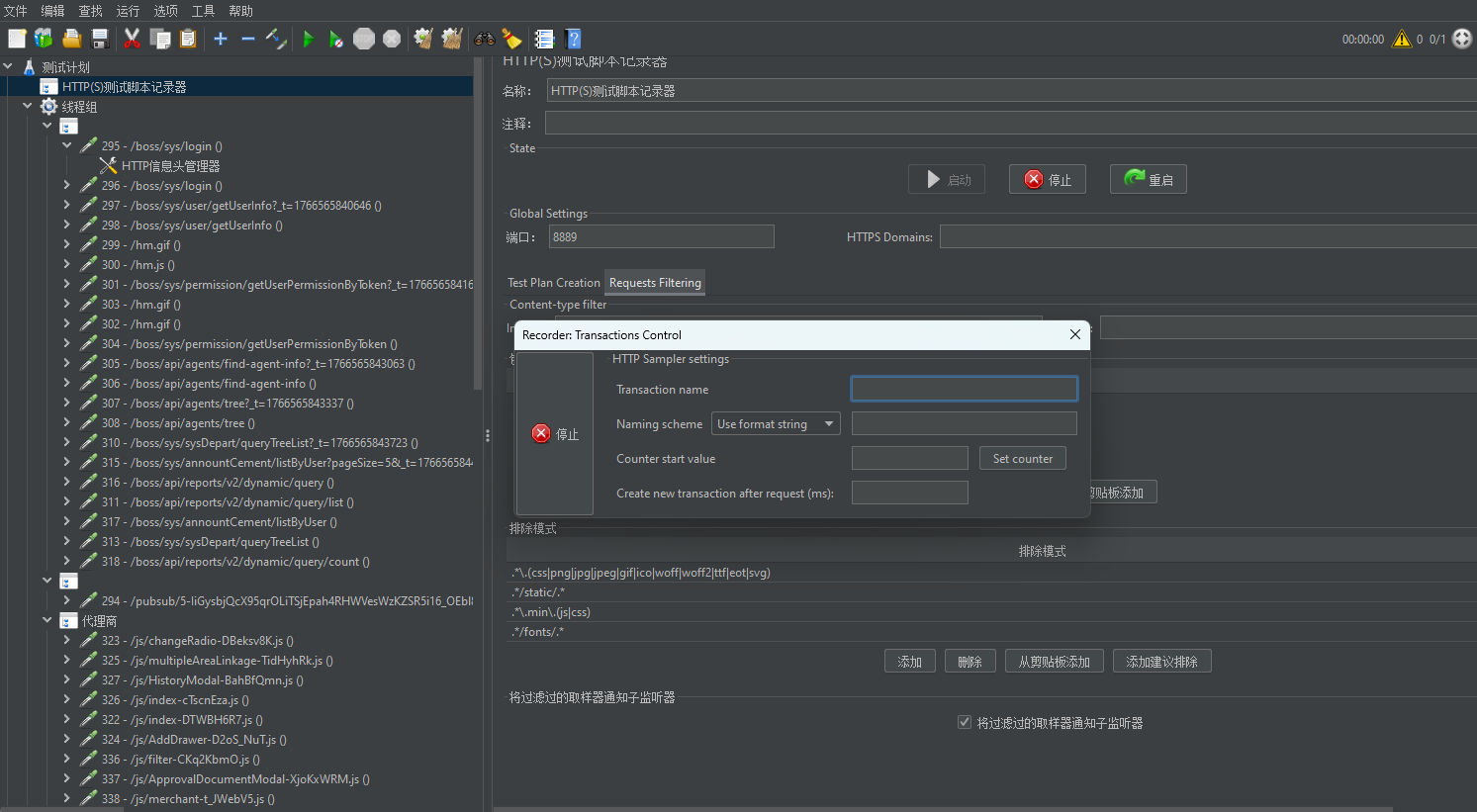Select 测试计划 root node in tree
Viewport: 1477px width, 812px height.
[65, 67]
